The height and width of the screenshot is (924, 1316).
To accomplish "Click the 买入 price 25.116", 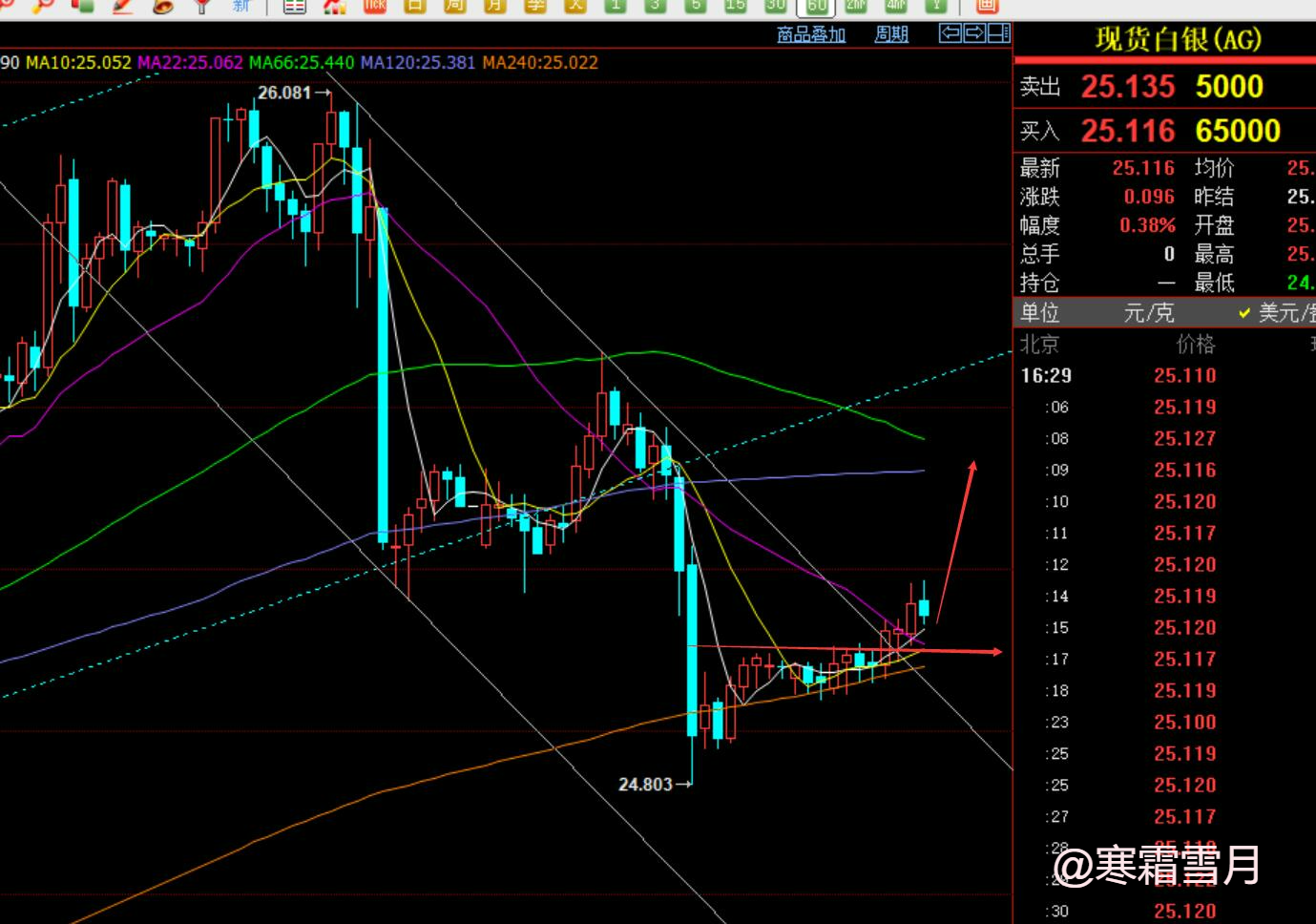I will click(1127, 131).
